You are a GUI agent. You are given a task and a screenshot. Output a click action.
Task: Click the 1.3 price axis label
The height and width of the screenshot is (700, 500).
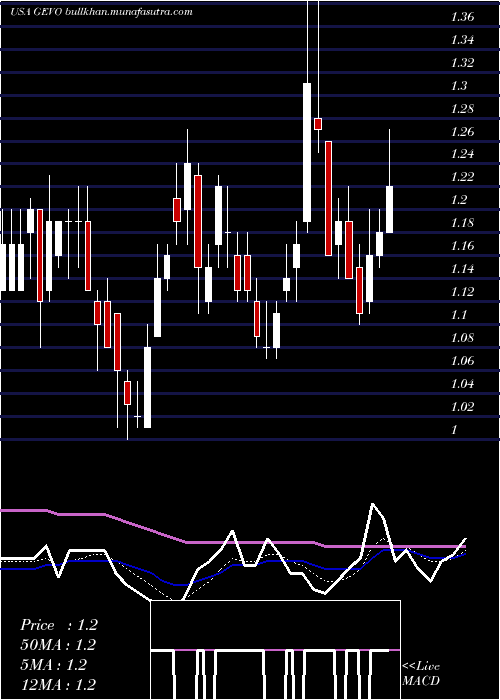pyautogui.click(x=459, y=86)
